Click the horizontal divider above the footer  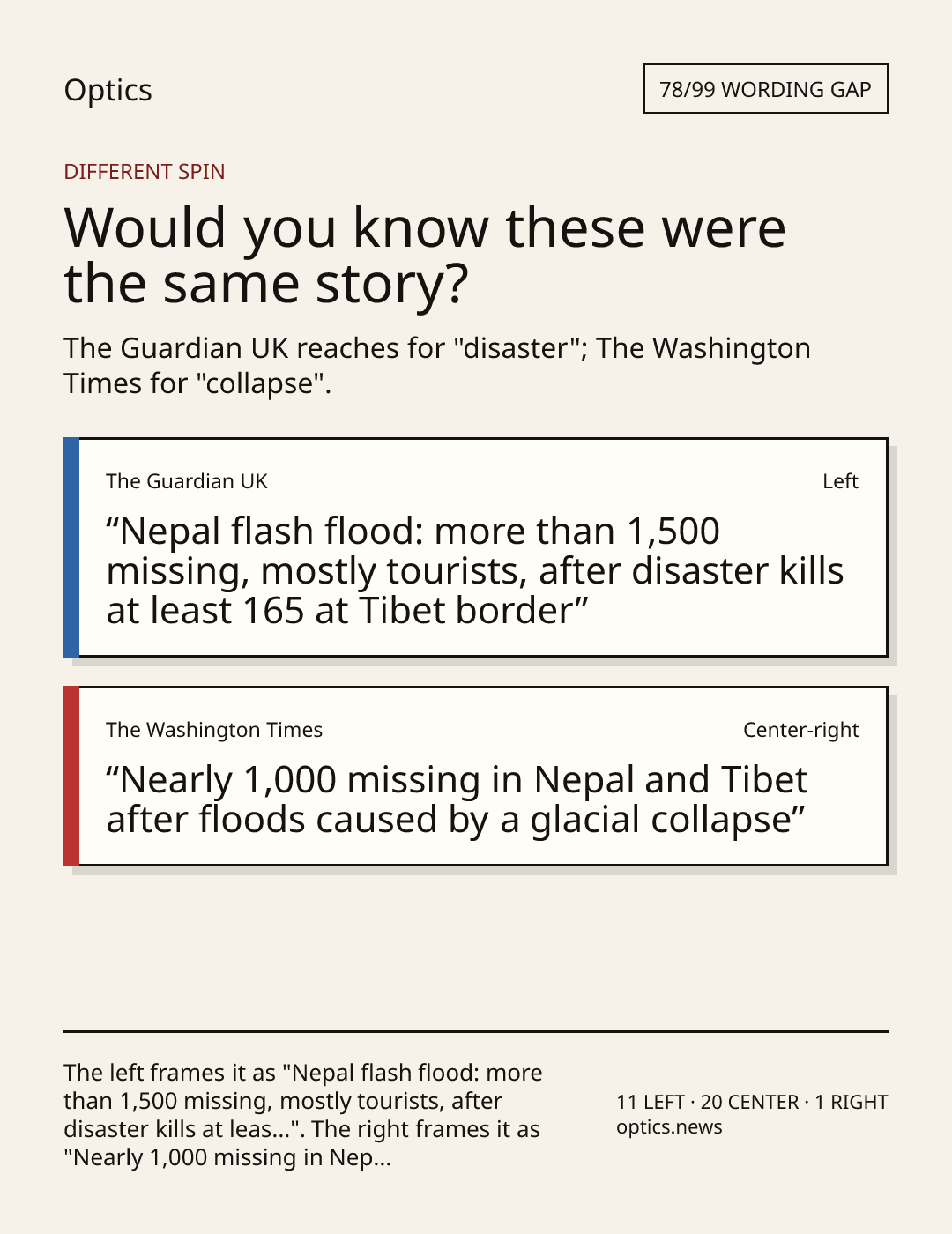coord(476,1030)
